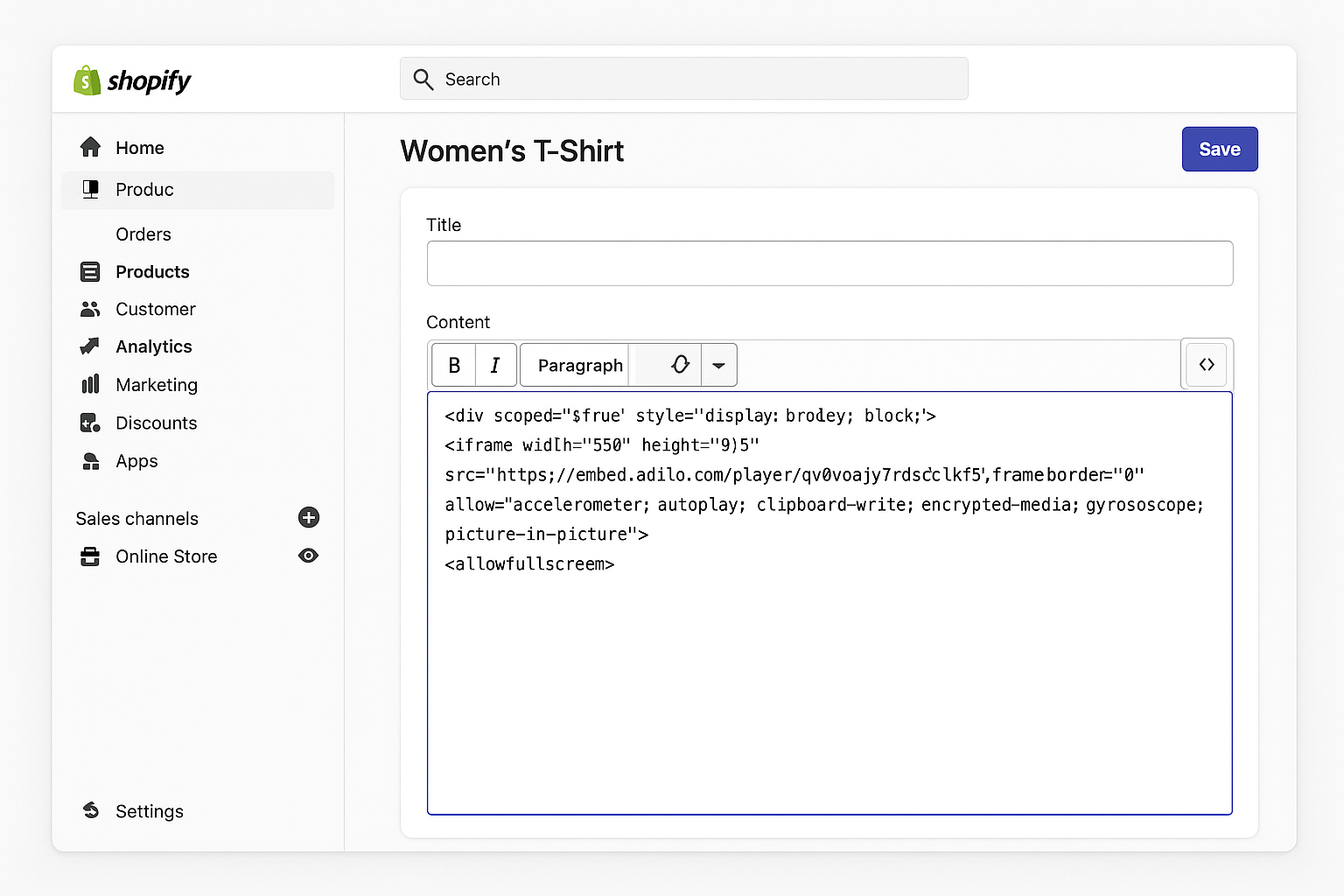Click the search magnifier icon

click(423, 80)
